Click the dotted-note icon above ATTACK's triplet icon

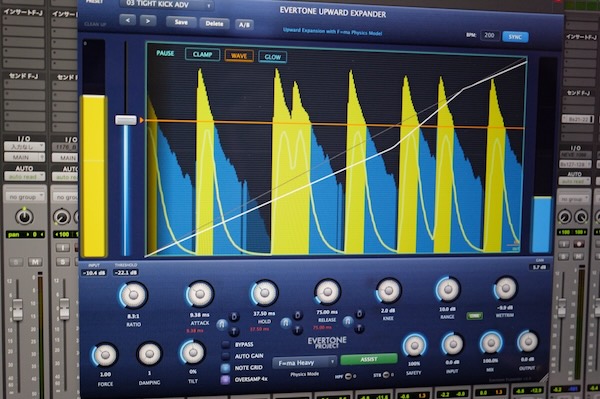[234, 316]
